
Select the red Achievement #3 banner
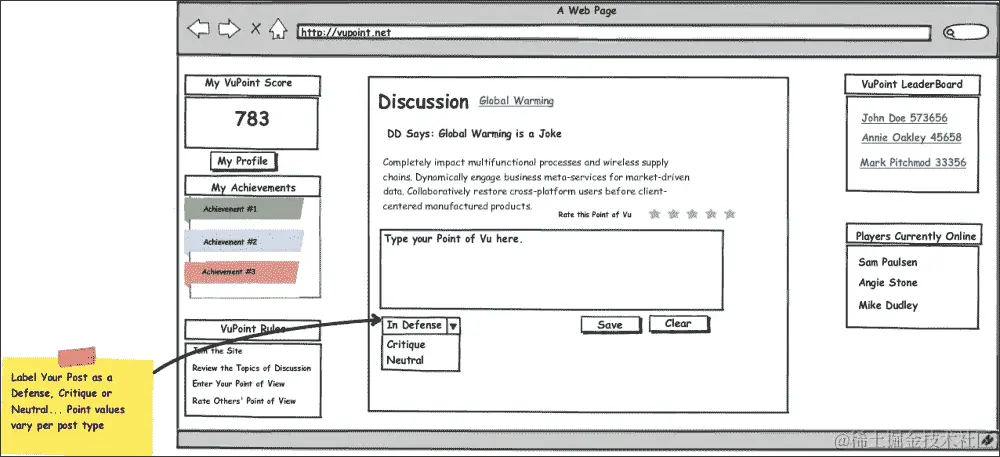(242, 272)
